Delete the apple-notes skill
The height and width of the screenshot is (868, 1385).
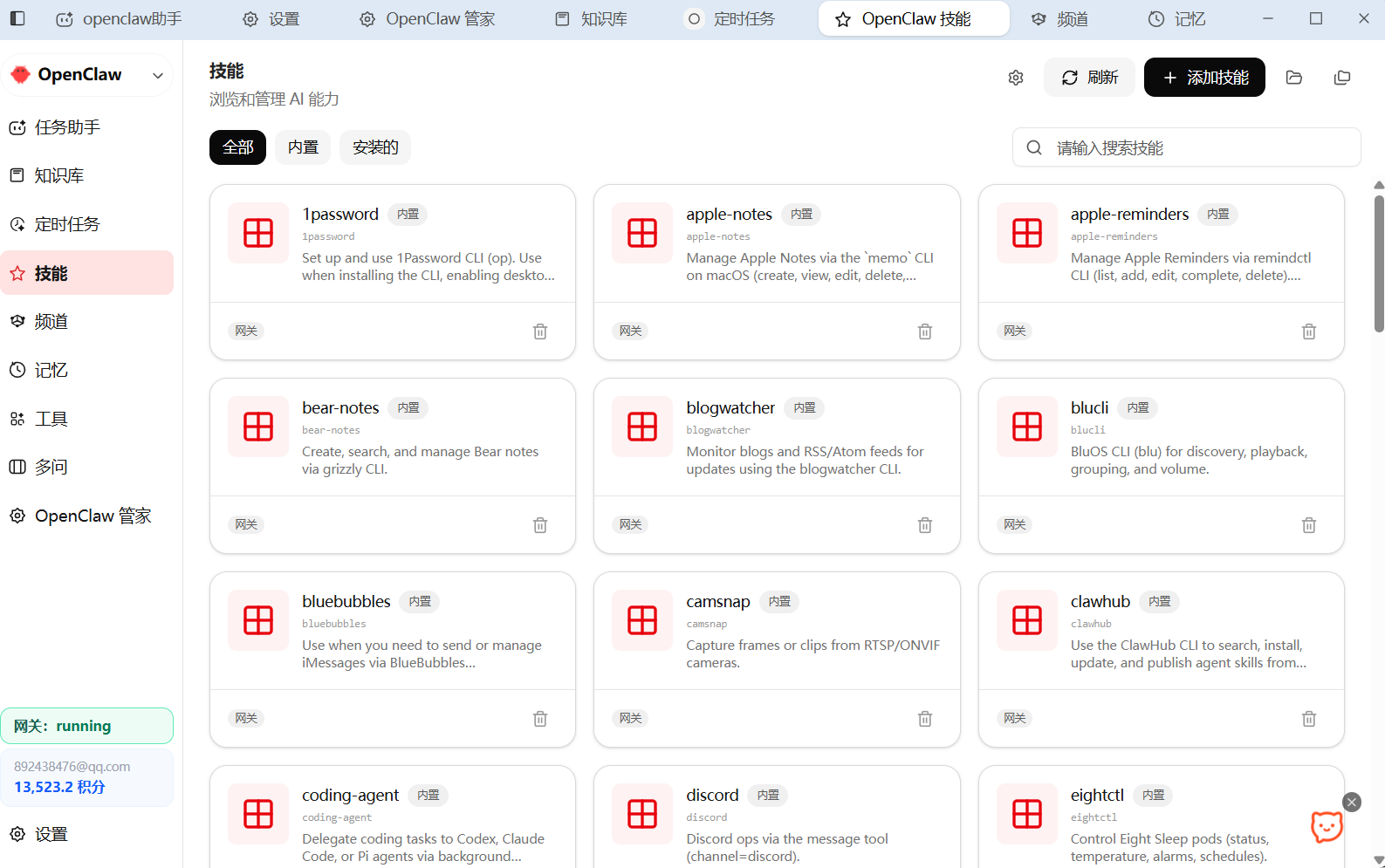[x=925, y=331]
